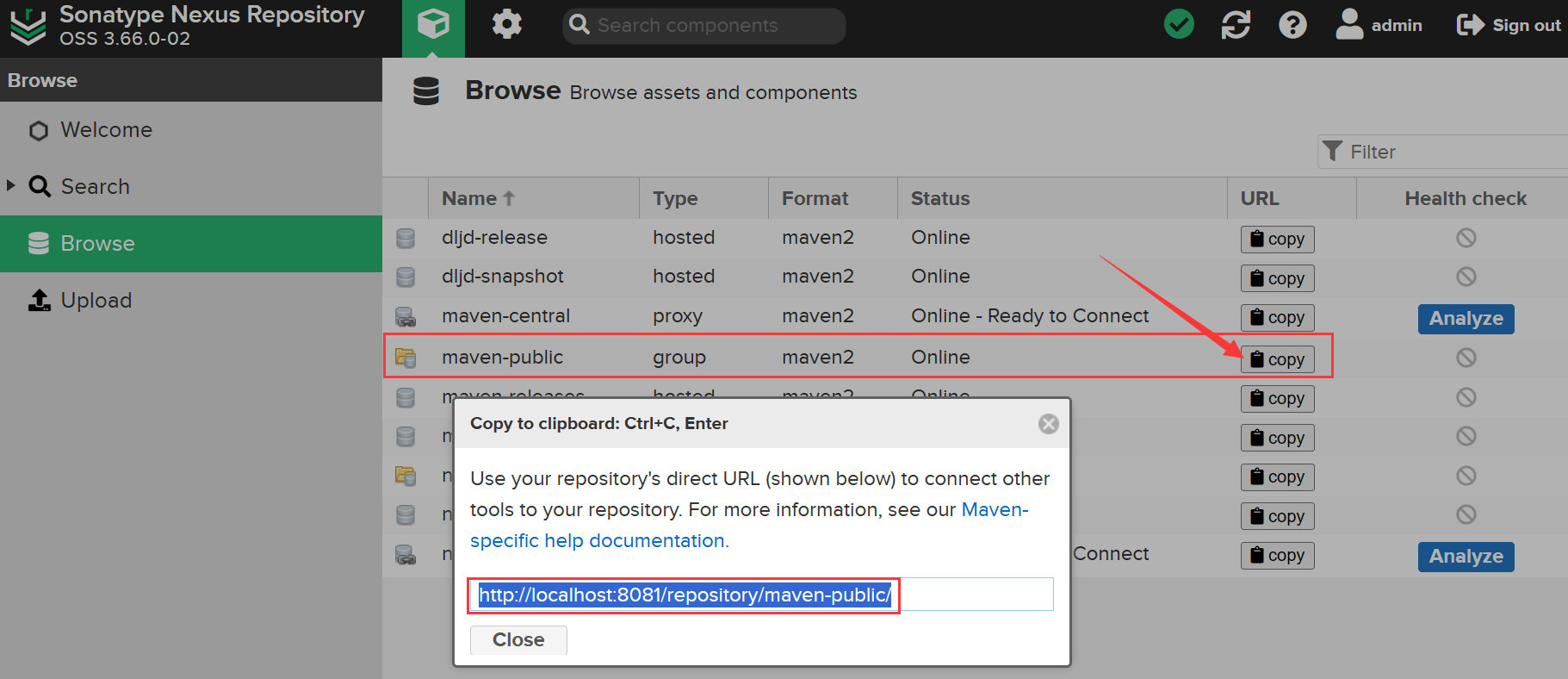Click the last copy button beside Analyze
This screenshot has height=679, width=1568.
1277,555
